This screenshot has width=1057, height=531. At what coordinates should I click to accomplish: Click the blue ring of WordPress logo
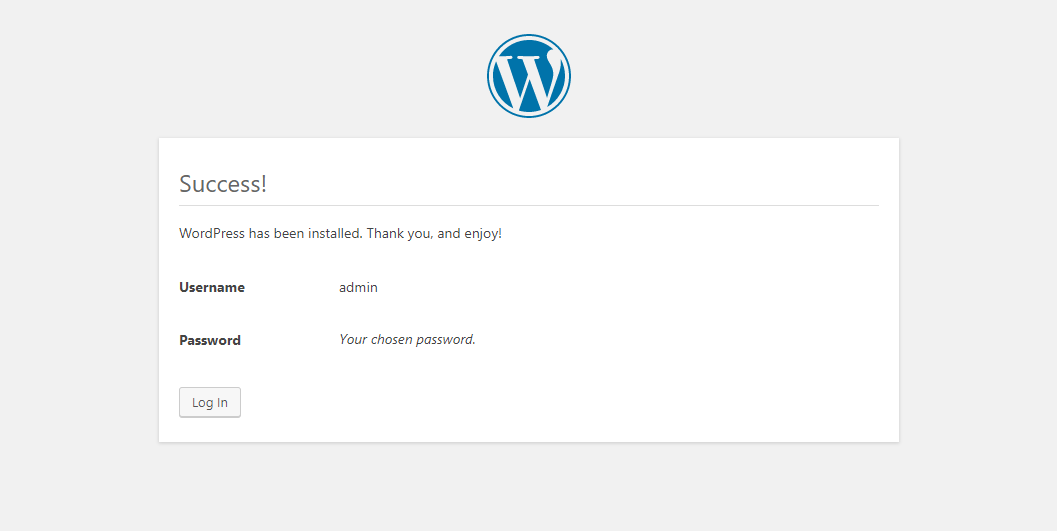[x=528, y=37]
